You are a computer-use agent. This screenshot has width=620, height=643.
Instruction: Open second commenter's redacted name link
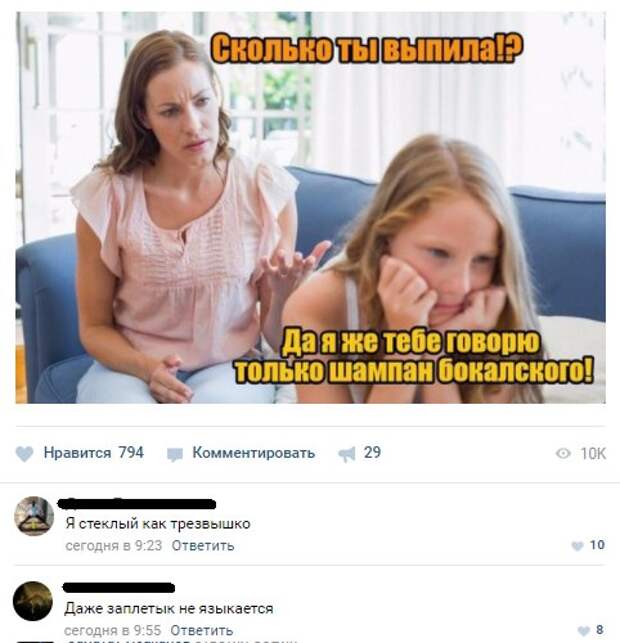(x=119, y=588)
